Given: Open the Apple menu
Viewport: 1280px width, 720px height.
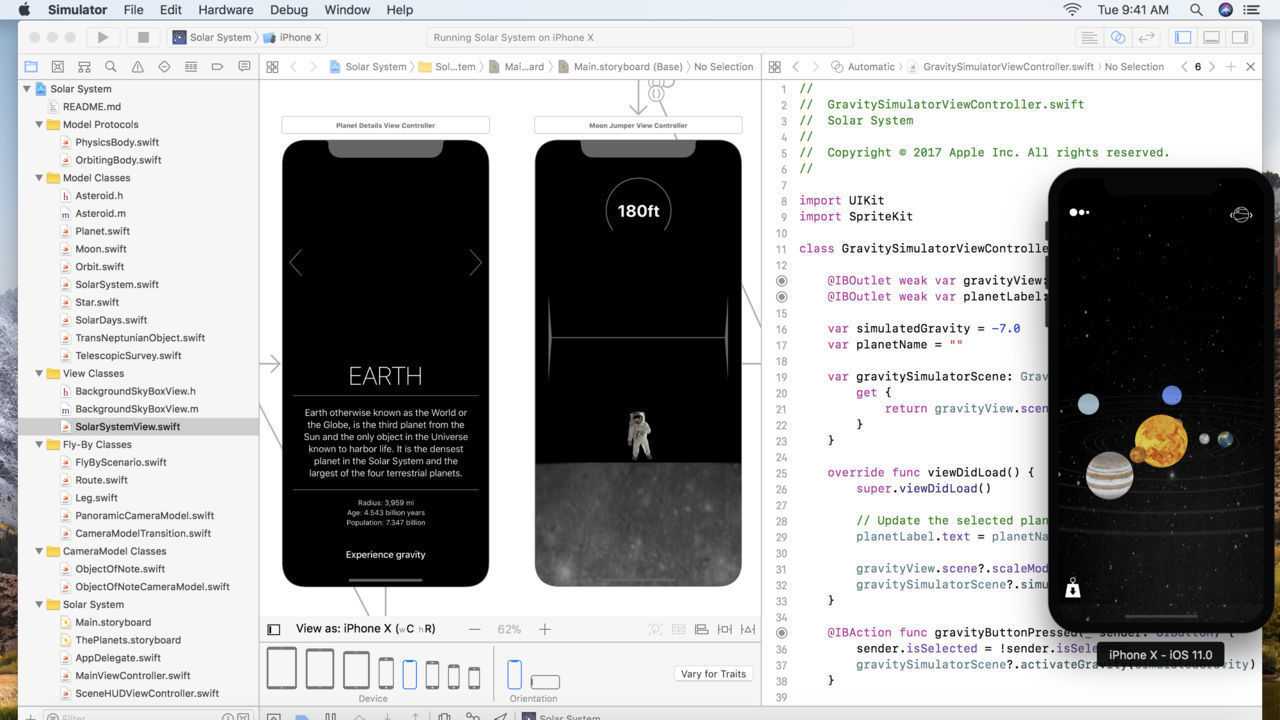Looking at the screenshot, I should click(24, 10).
